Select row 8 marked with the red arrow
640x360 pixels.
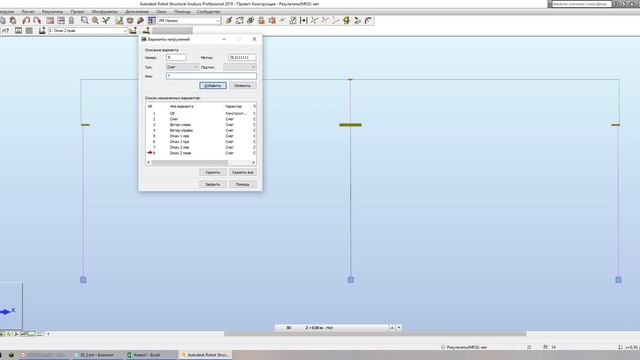(x=201, y=153)
